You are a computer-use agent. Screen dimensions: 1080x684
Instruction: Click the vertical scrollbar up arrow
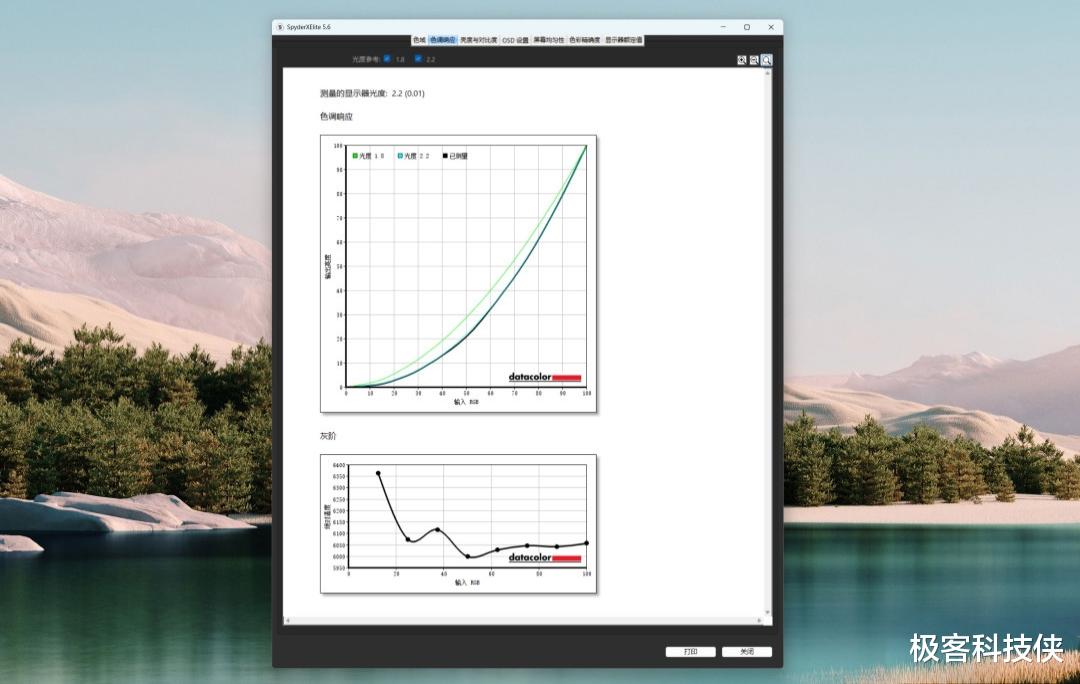click(768, 72)
